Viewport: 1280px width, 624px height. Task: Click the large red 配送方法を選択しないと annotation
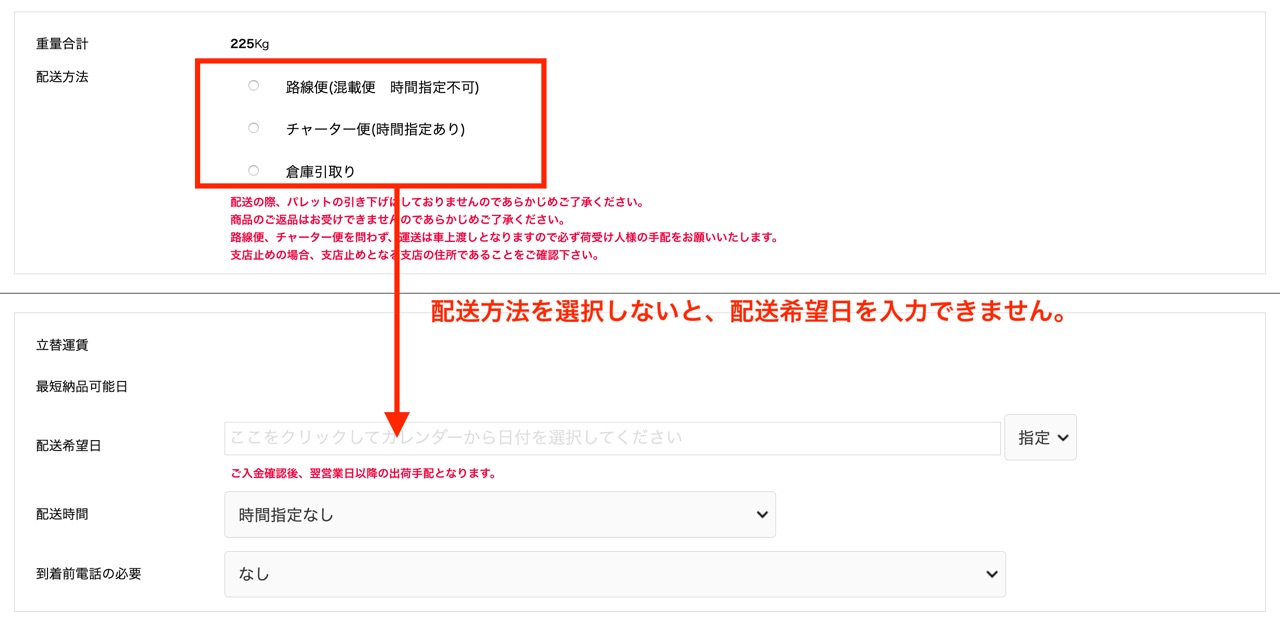point(748,312)
